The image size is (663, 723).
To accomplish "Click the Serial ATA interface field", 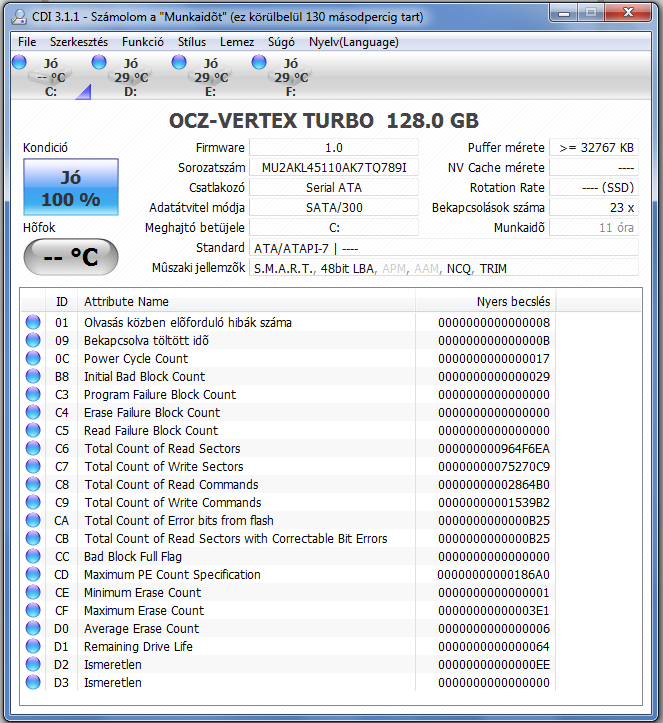I will pos(334,188).
